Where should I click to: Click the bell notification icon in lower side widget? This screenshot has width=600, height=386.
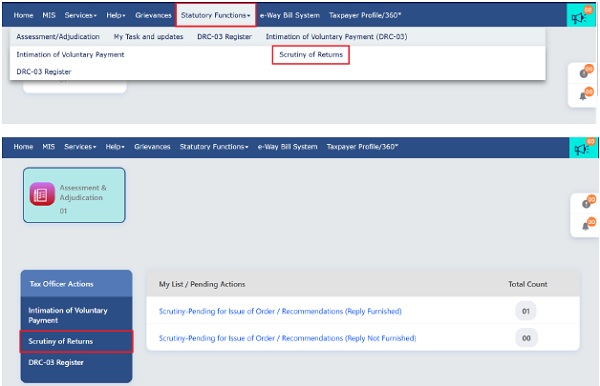(x=585, y=226)
